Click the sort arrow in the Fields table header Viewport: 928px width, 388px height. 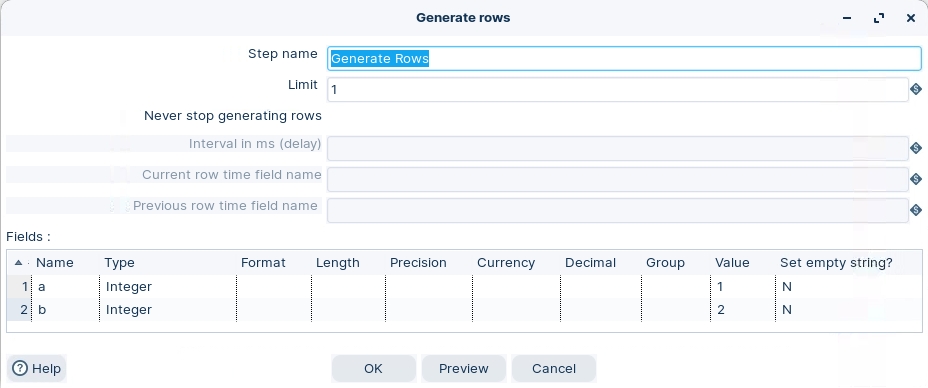[x=18, y=263]
